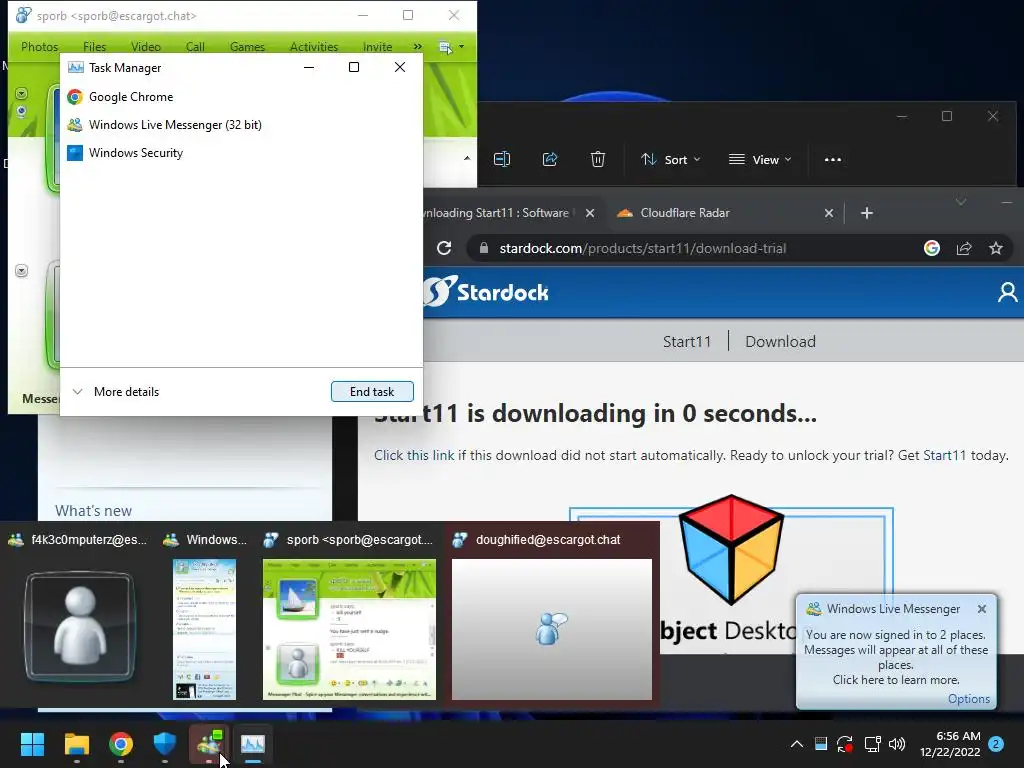Open Files menu in Messenger window
The height and width of the screenshot is (768, 1024).
[x=94, y=47]
